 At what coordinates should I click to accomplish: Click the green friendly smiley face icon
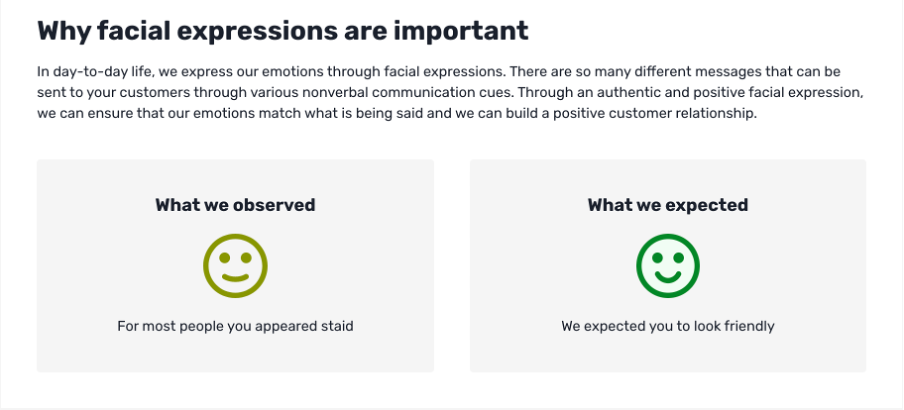tap(668, 266)
